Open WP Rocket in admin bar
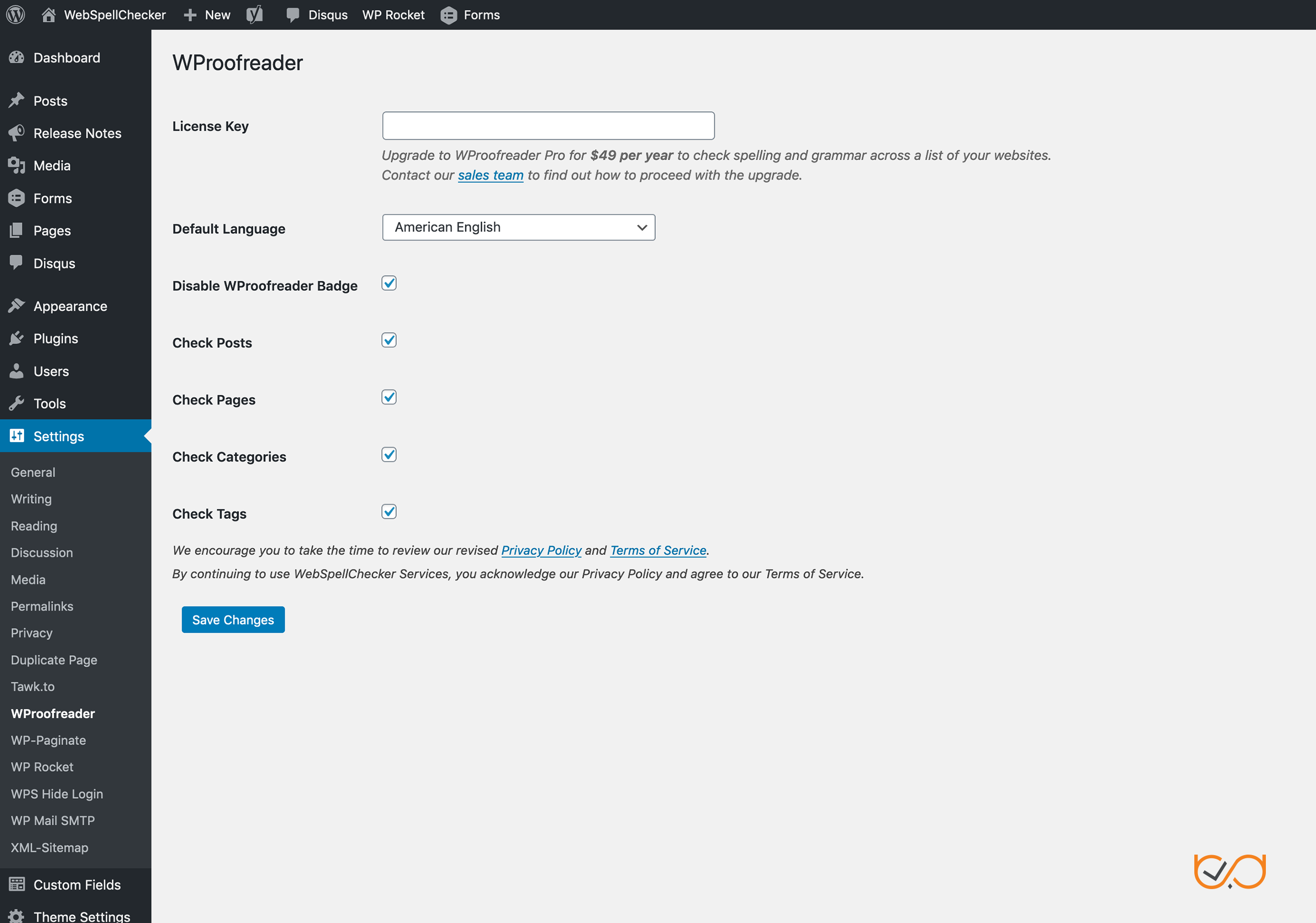This screenshot has width=1316, height=923. (x=393, y=15)
